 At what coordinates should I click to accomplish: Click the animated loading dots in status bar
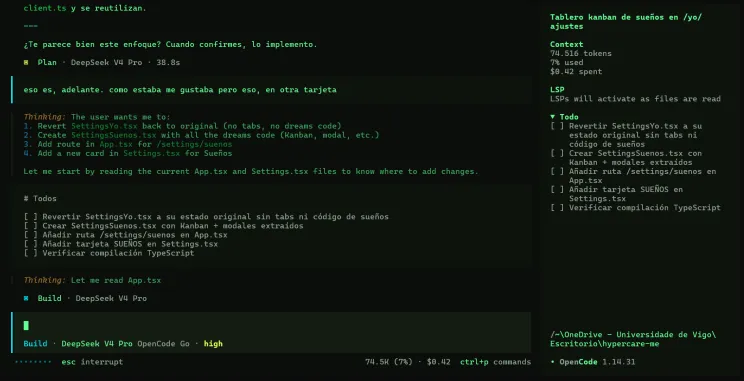(x=33, y=362)
